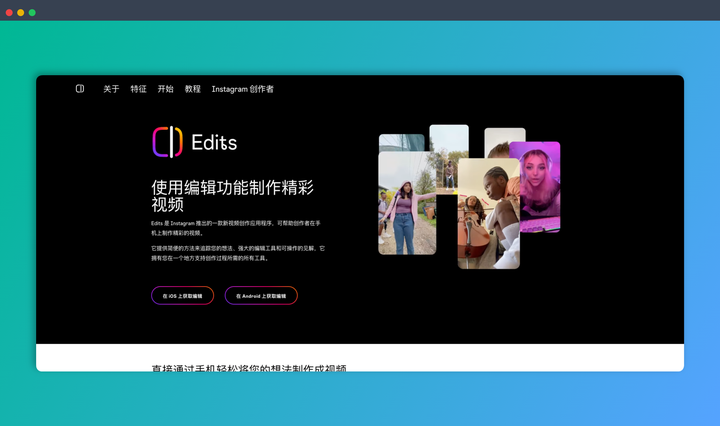Minimize window with yellow button

point(21,12)
